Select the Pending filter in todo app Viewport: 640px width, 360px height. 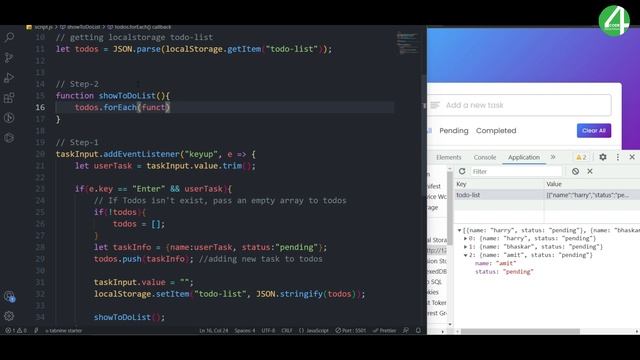tap(453, 131)
